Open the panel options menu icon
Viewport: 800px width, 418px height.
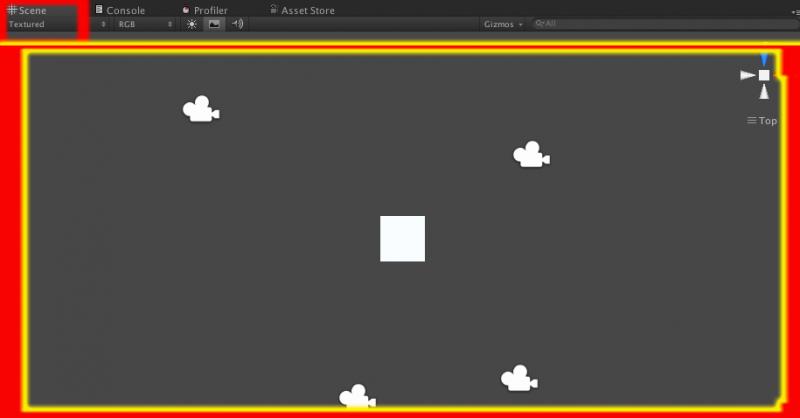click(795, 11)
